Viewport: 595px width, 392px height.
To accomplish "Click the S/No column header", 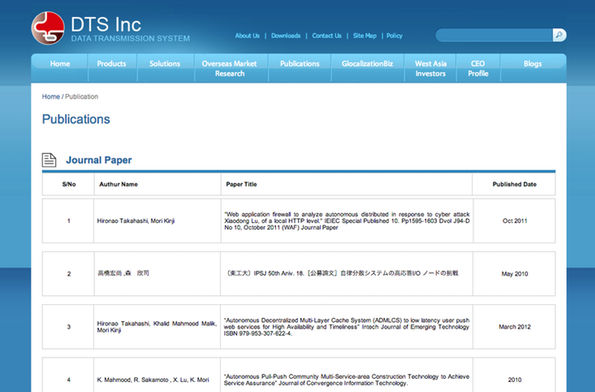I will (x=69, y=184).
